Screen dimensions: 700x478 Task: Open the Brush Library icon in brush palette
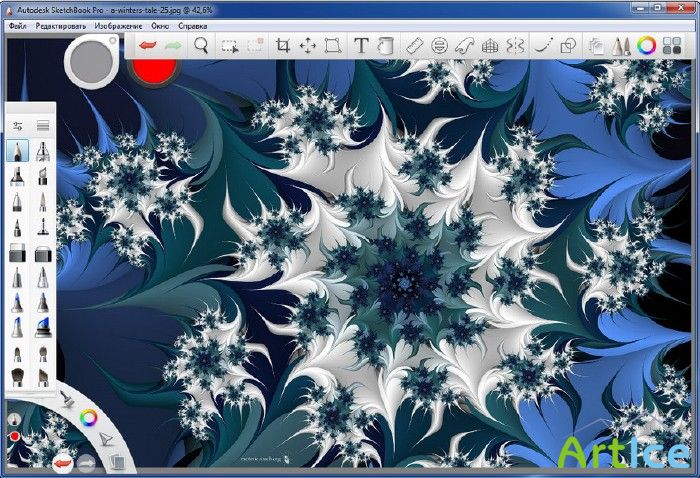43,126
